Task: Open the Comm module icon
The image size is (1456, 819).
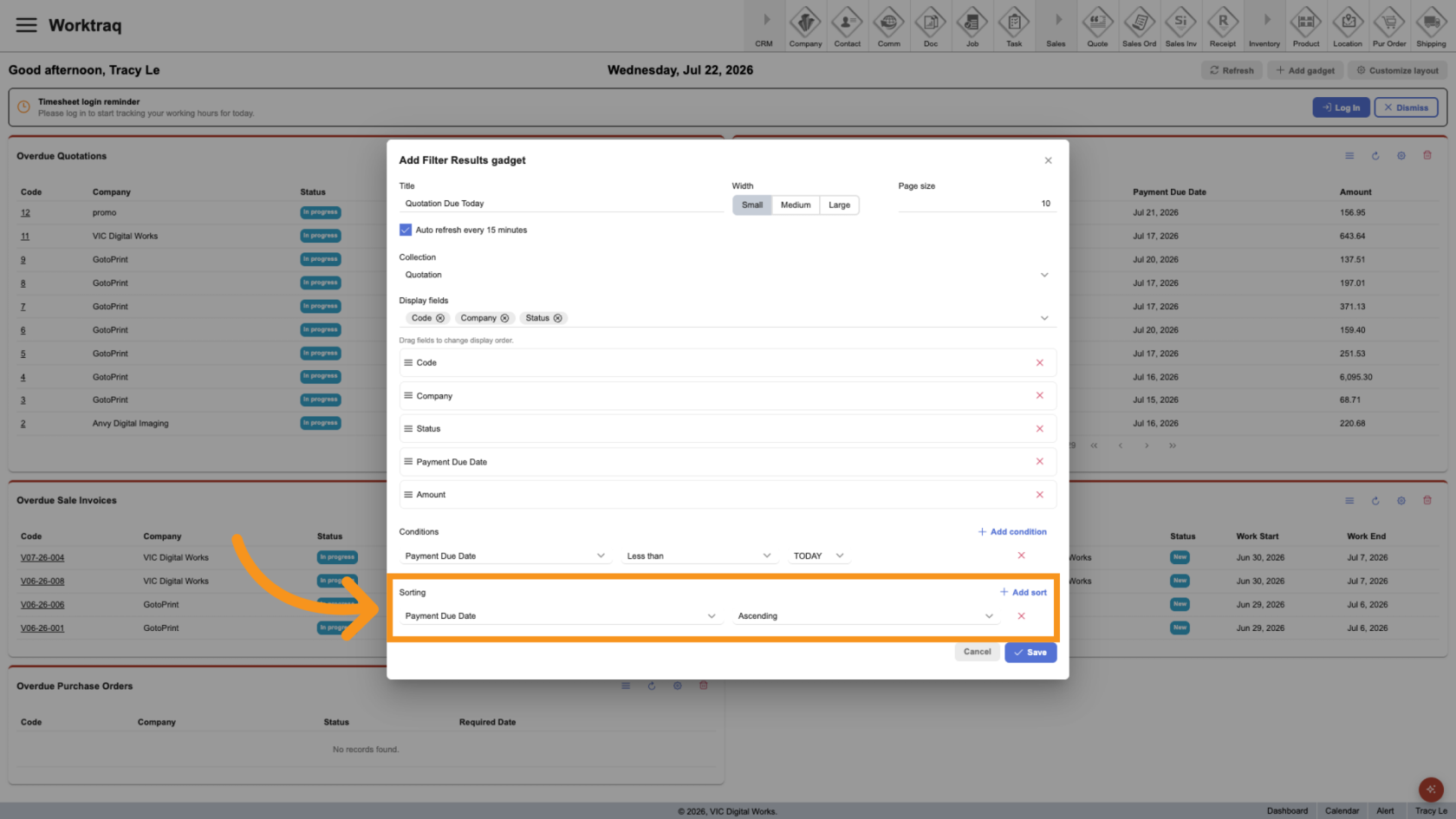Action: click(888, 26)
